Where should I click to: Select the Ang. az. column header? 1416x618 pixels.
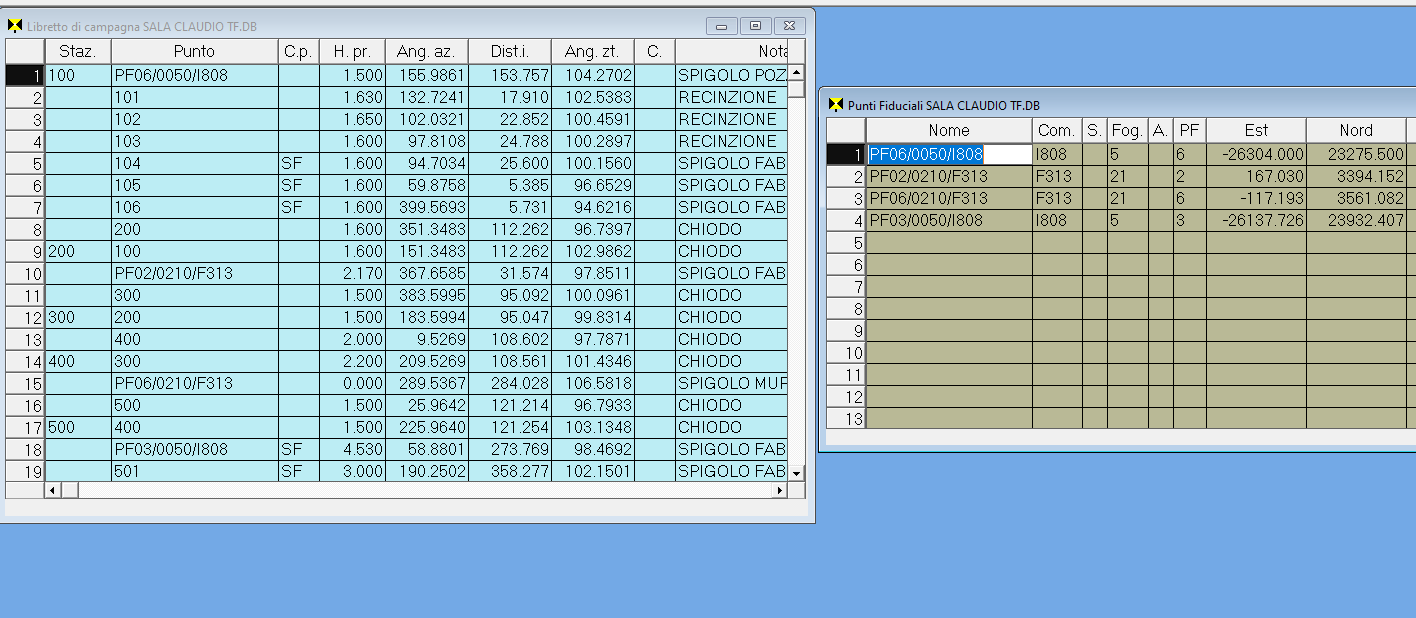426,51
